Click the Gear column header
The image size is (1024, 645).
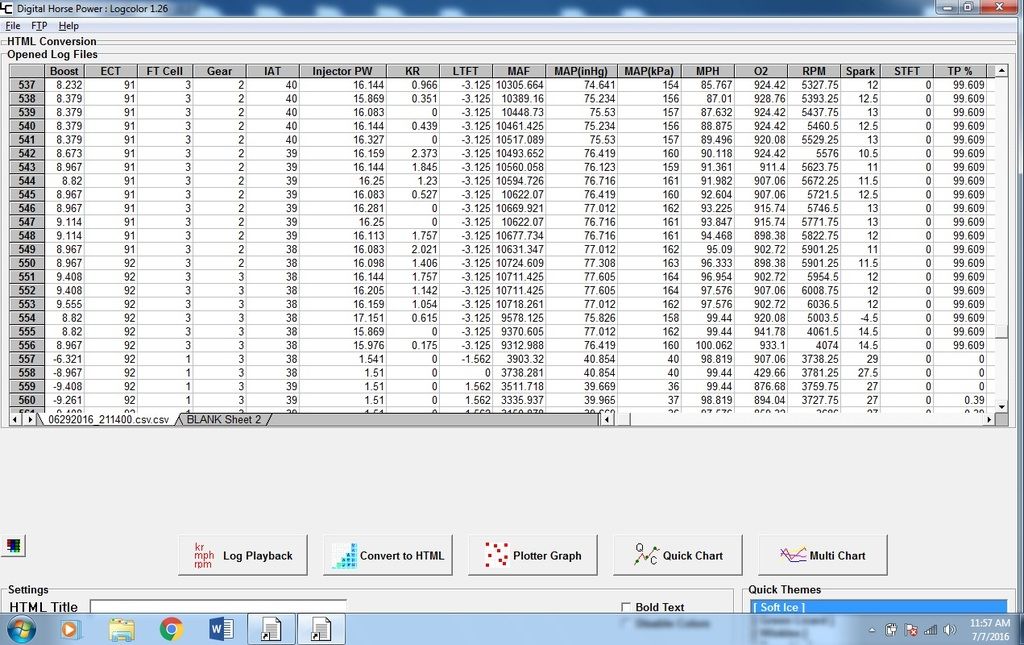click(219, 71)
